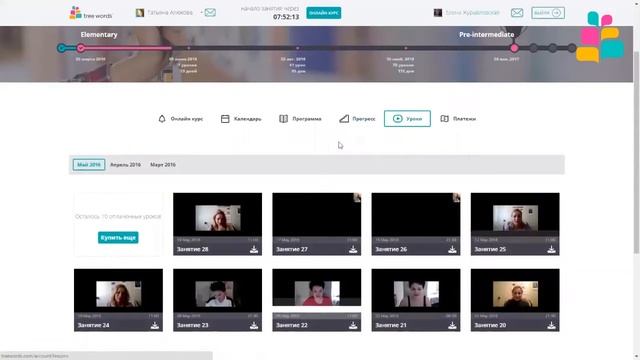Click Елена teacher avatar
Screen dimensions: 640x360
(438, 13)
